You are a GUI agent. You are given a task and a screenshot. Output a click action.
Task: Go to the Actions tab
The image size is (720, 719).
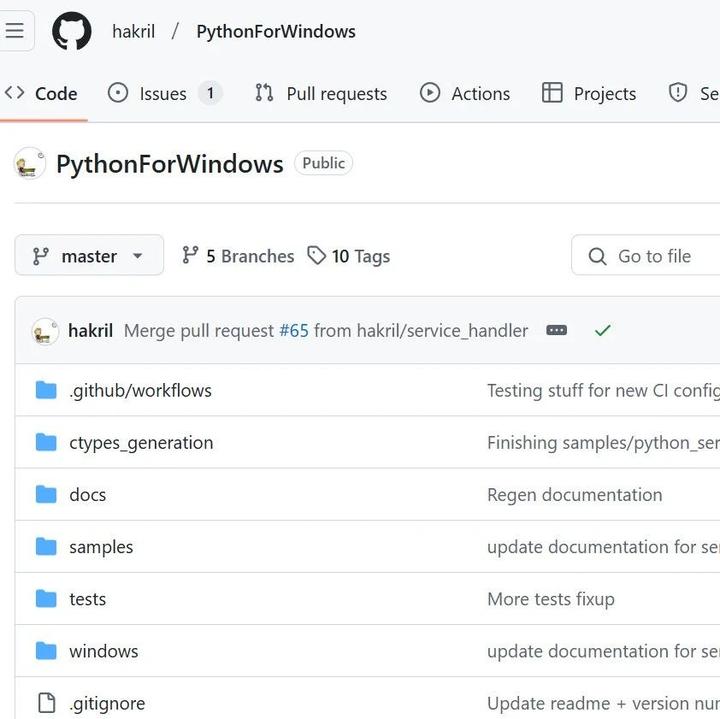(x=465, y=94)
